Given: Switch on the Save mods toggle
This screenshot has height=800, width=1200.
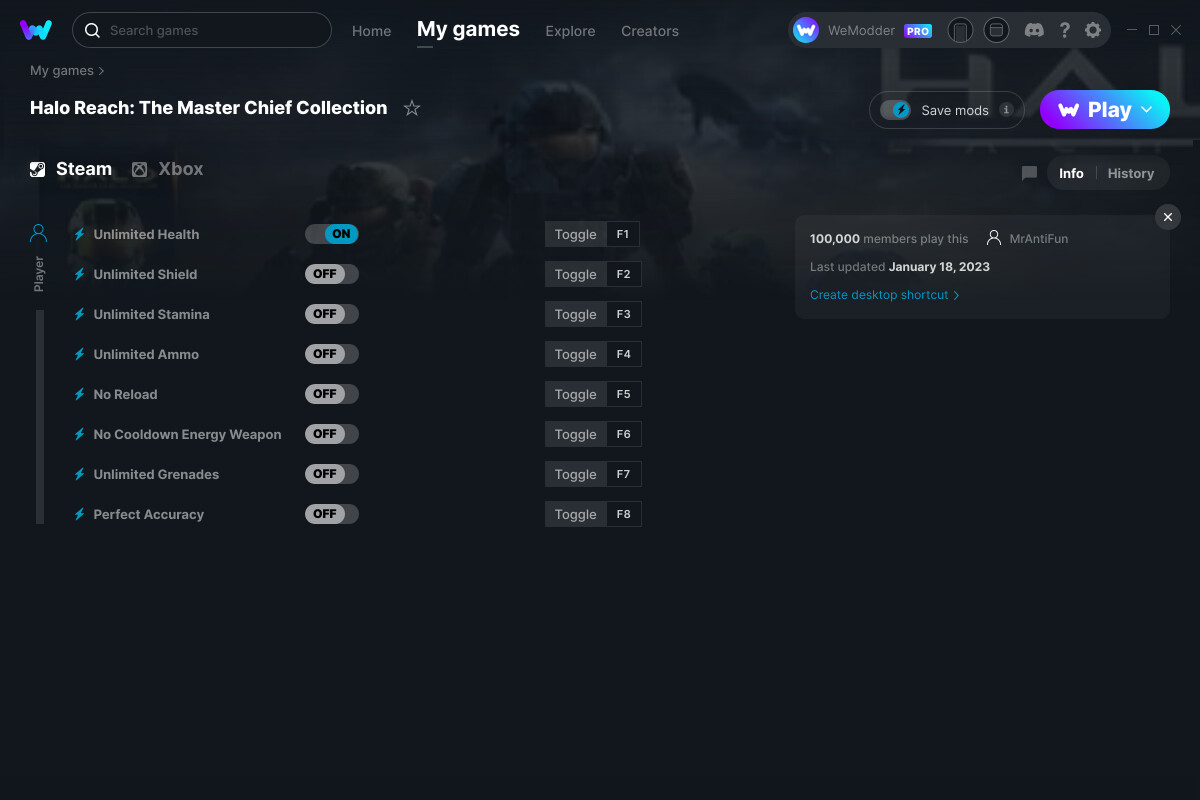Looking at the screenshot, I should 897,110.
